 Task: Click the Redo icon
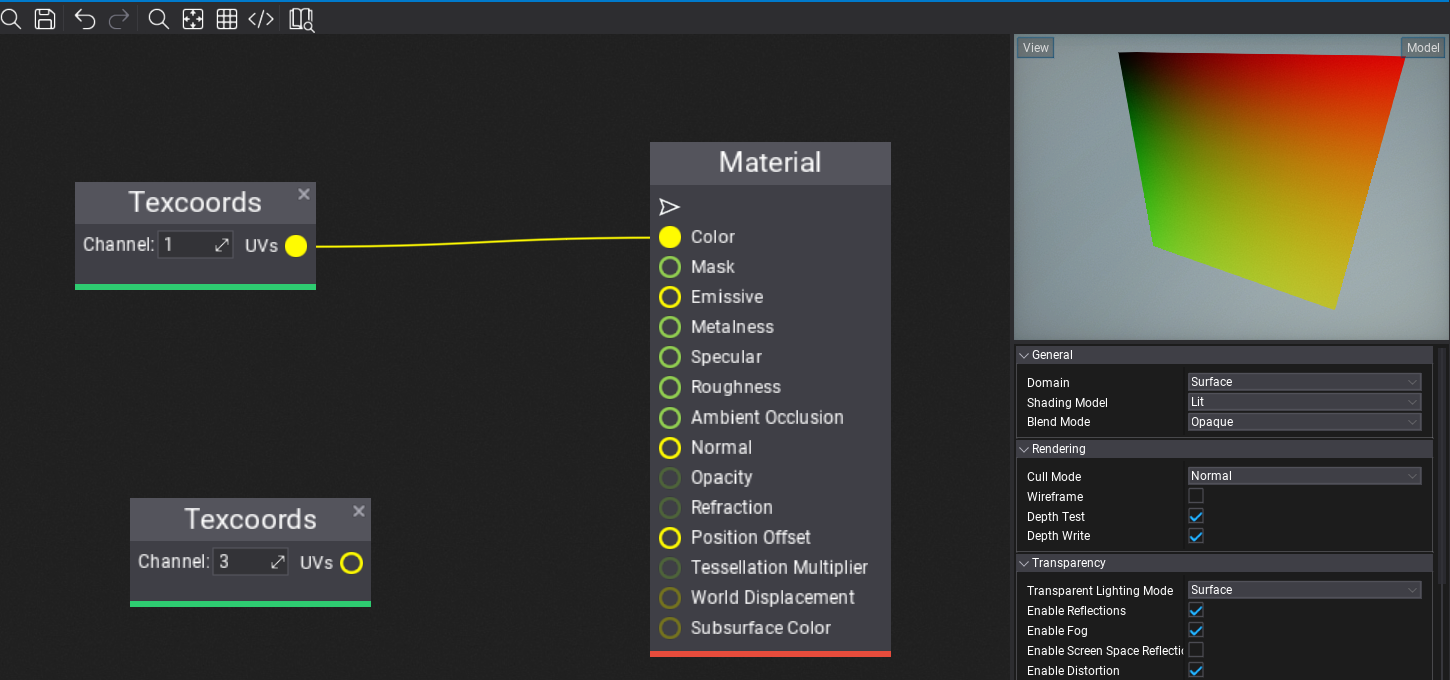pos(118,18)
